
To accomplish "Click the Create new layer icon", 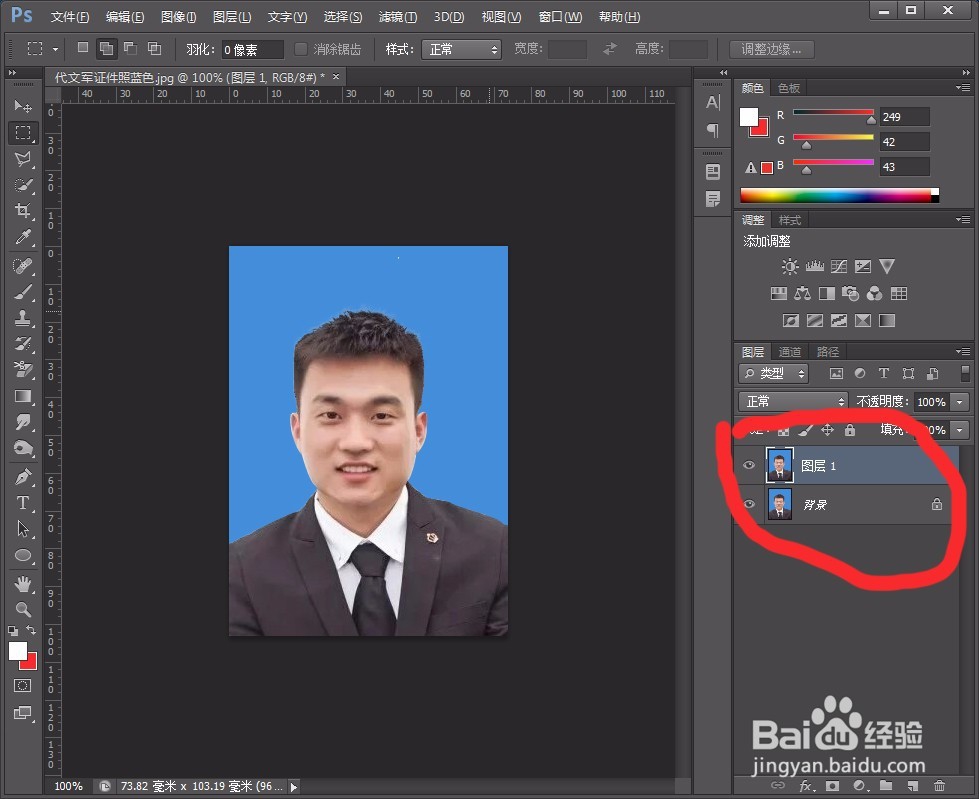I will click(915, 787).
